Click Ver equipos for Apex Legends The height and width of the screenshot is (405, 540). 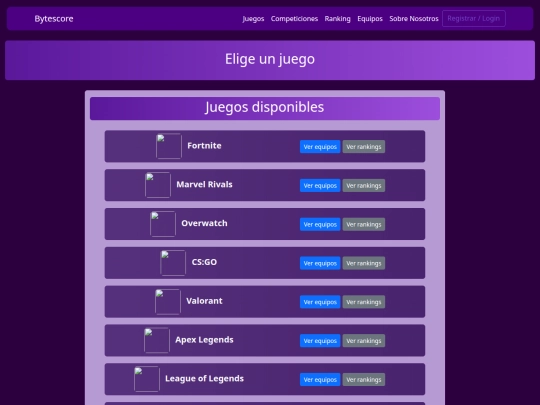[x=320, y=341]
